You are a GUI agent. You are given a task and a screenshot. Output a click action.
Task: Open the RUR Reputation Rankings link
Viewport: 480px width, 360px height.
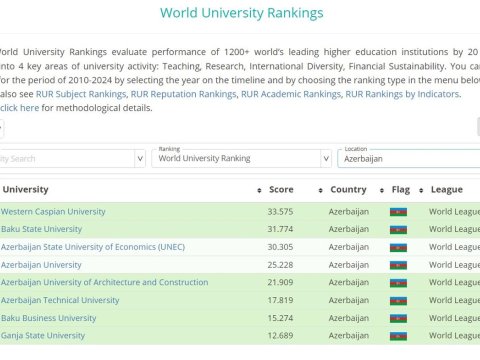pos(183,94)
